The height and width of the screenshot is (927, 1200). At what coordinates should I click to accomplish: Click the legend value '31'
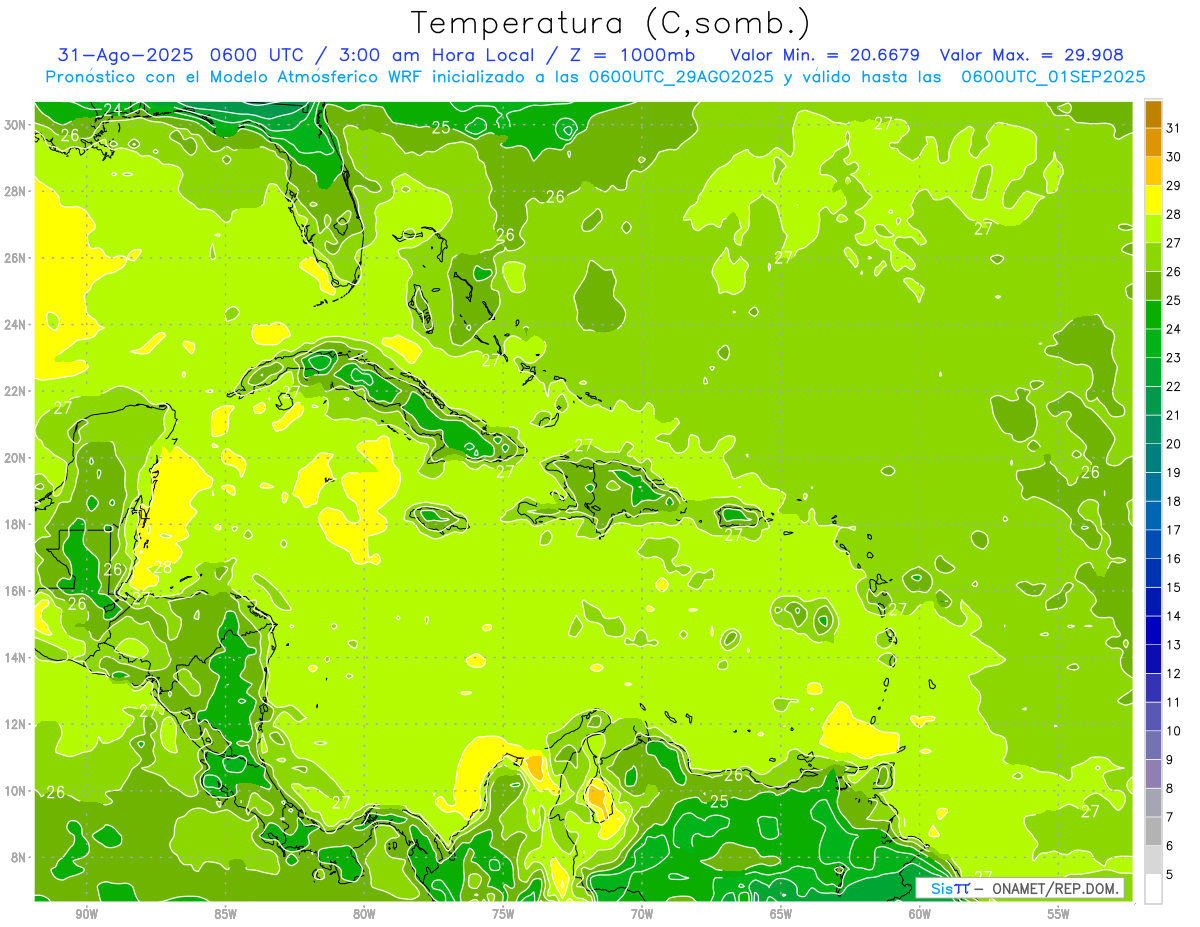pos(1174,128)
